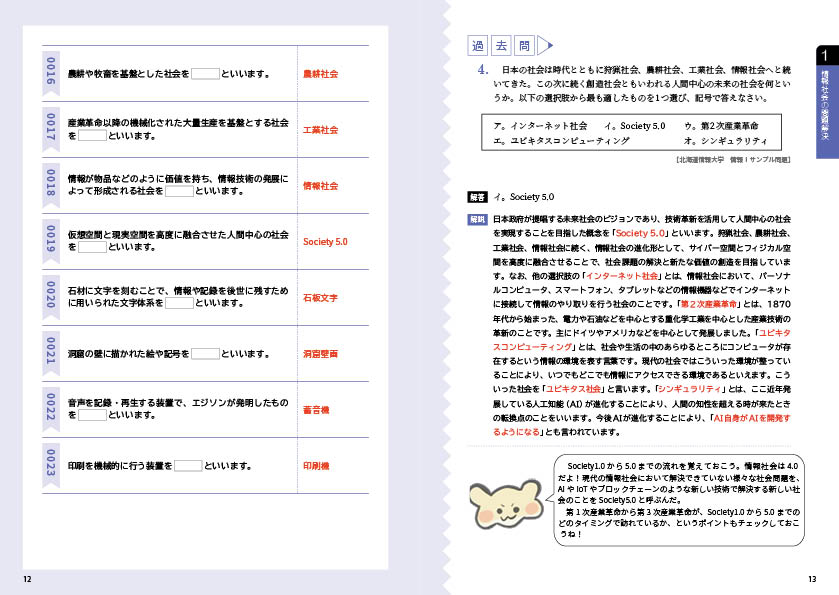Select choice ウ。第2次産業革命
839x595 pixels.
pyautogui.click(x=721, y=126)
